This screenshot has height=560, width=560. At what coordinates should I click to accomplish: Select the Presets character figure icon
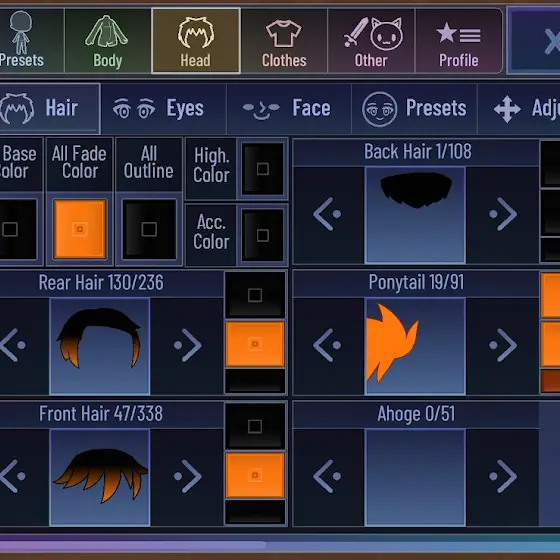point(21,41)
